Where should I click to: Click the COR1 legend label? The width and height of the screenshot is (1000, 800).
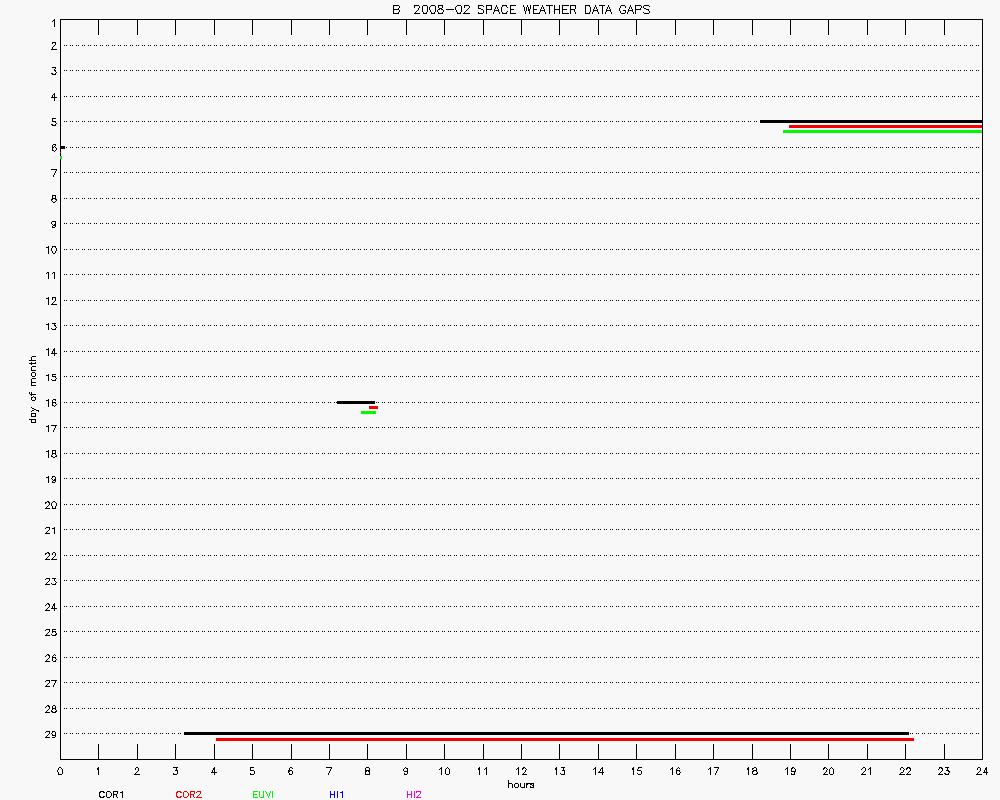point(110,794)
